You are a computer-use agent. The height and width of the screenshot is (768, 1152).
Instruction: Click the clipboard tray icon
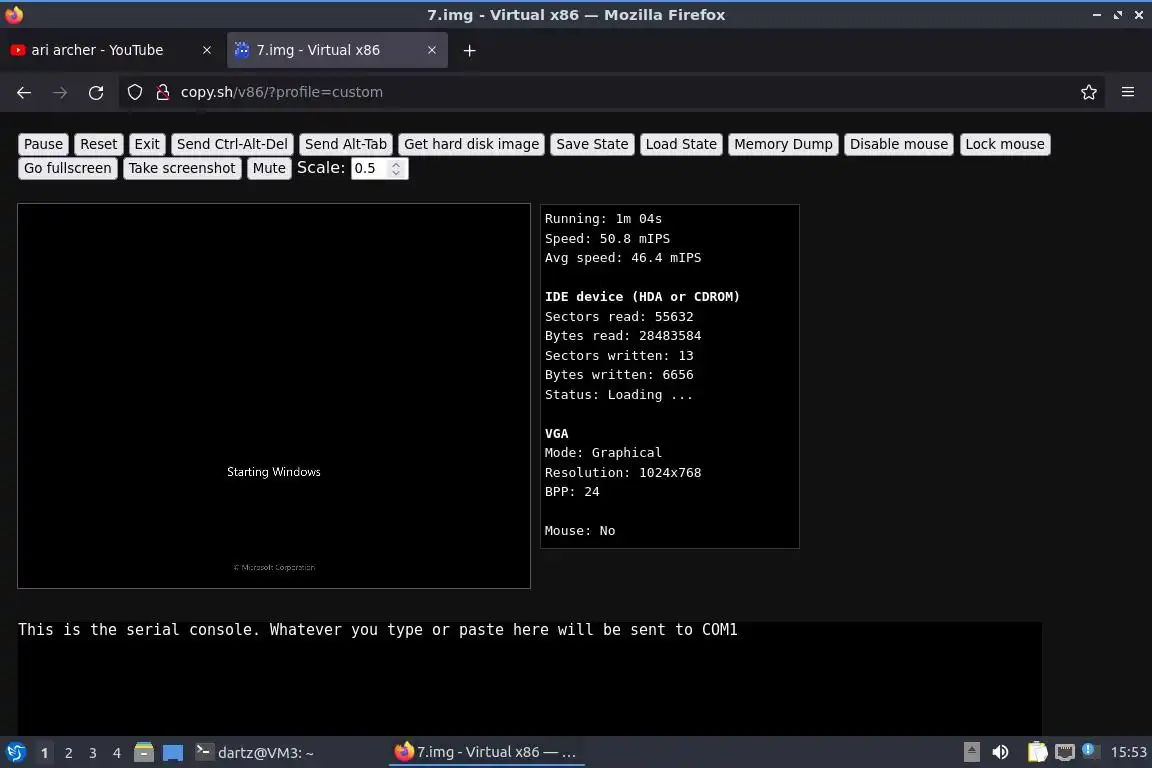pyautogui.click(x=1037, y=752)
